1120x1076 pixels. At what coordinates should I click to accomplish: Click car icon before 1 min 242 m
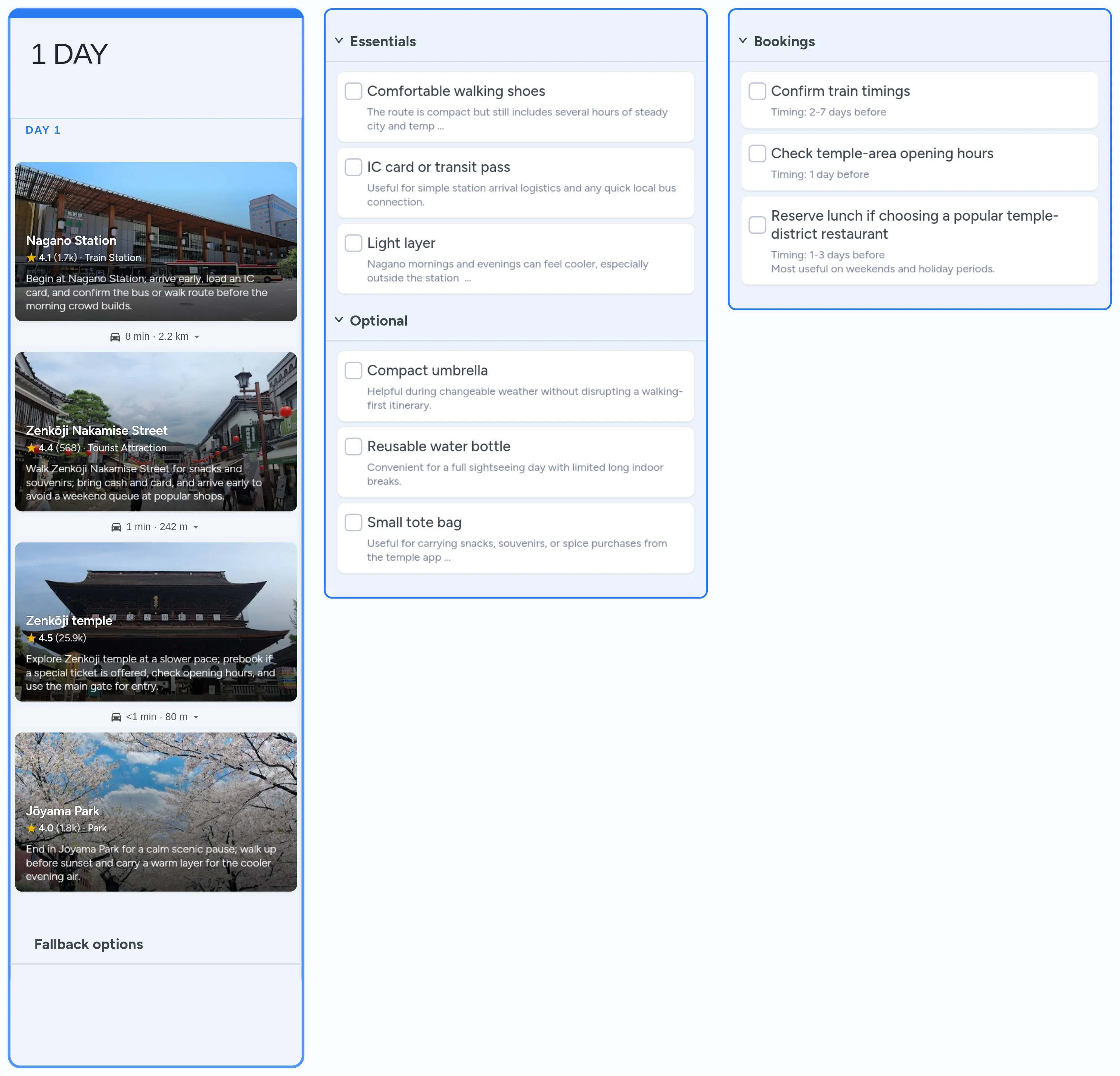click(116, 527)
